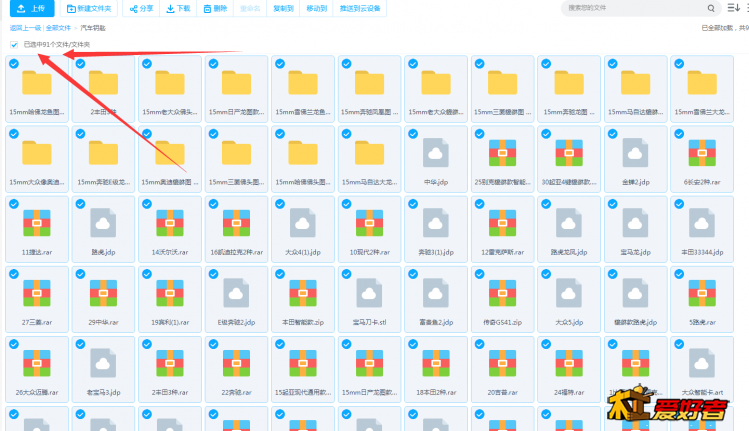Uncheck the 6长安2种.rar file checkbox
Screen dimensions: 749x431
[x=679, y=134]
